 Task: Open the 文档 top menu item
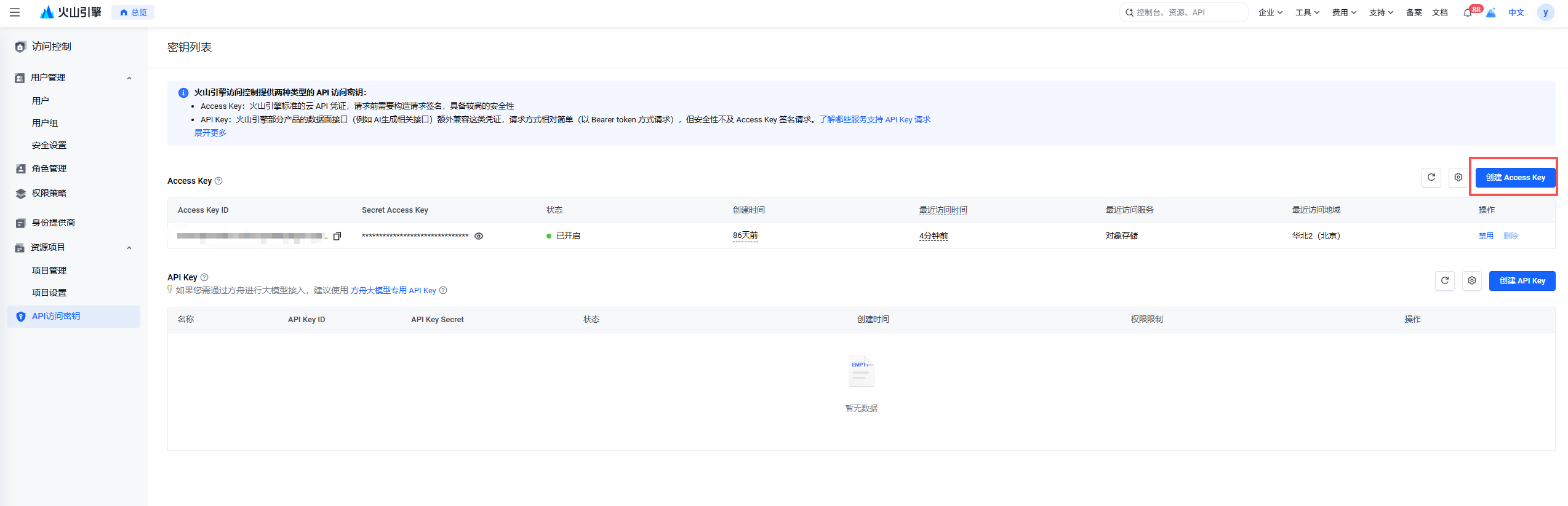point(1440,12)
